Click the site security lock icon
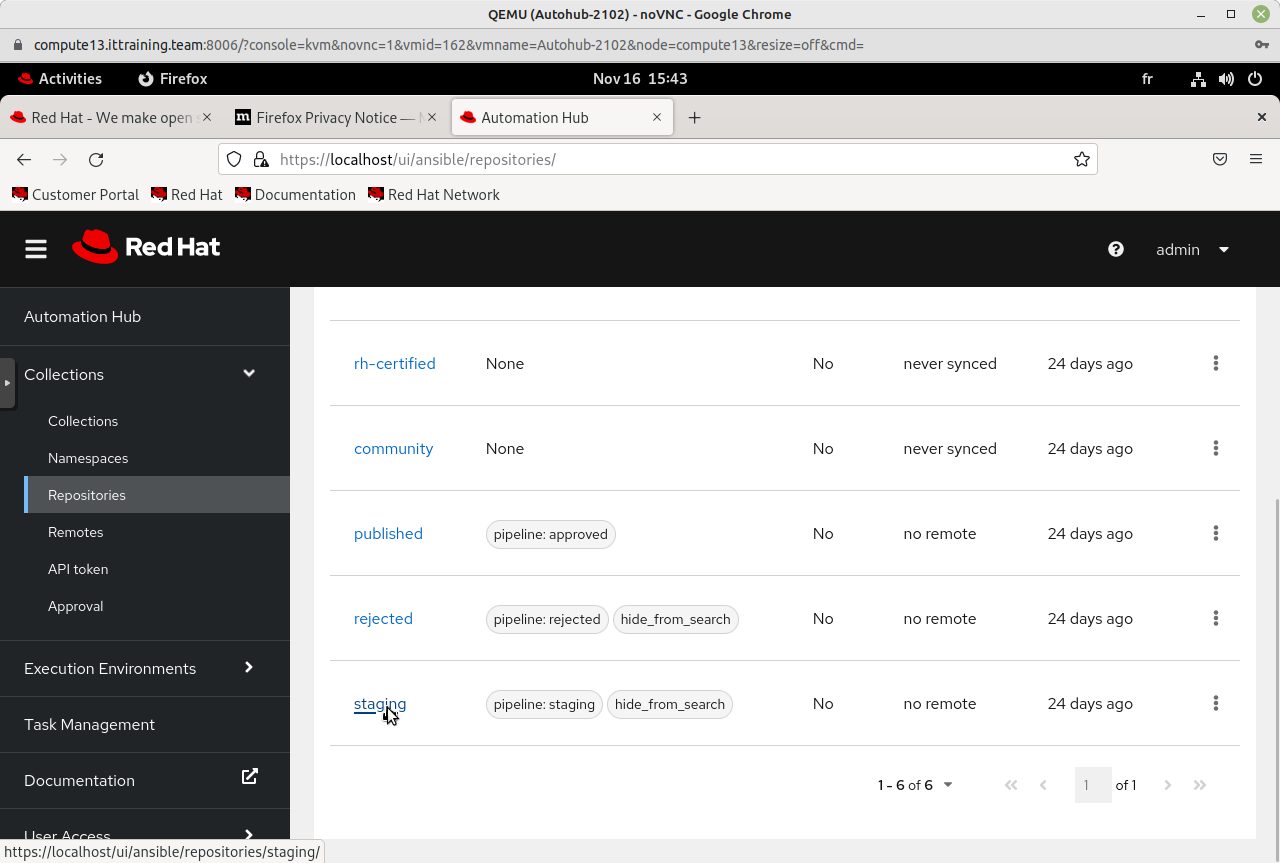This screenshot has width=1280, height=863. (x=260, y=159)
